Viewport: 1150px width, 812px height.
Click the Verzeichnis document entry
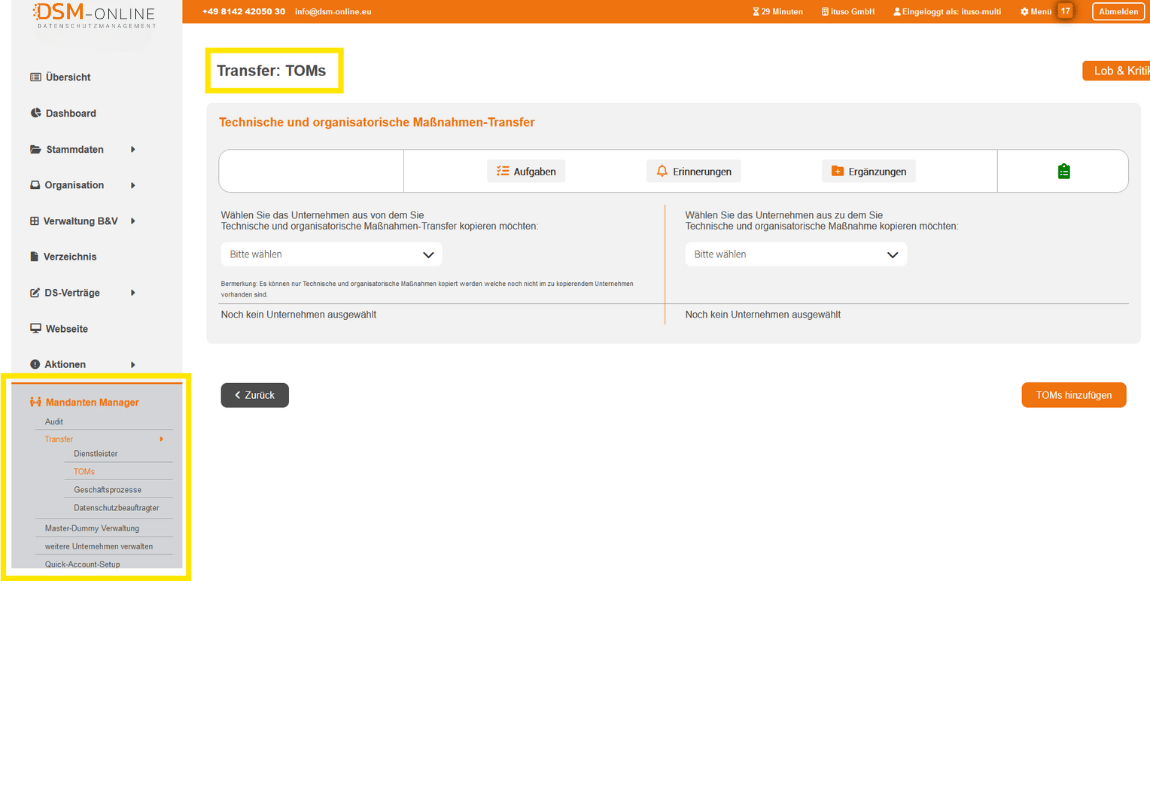pos(69,257)
